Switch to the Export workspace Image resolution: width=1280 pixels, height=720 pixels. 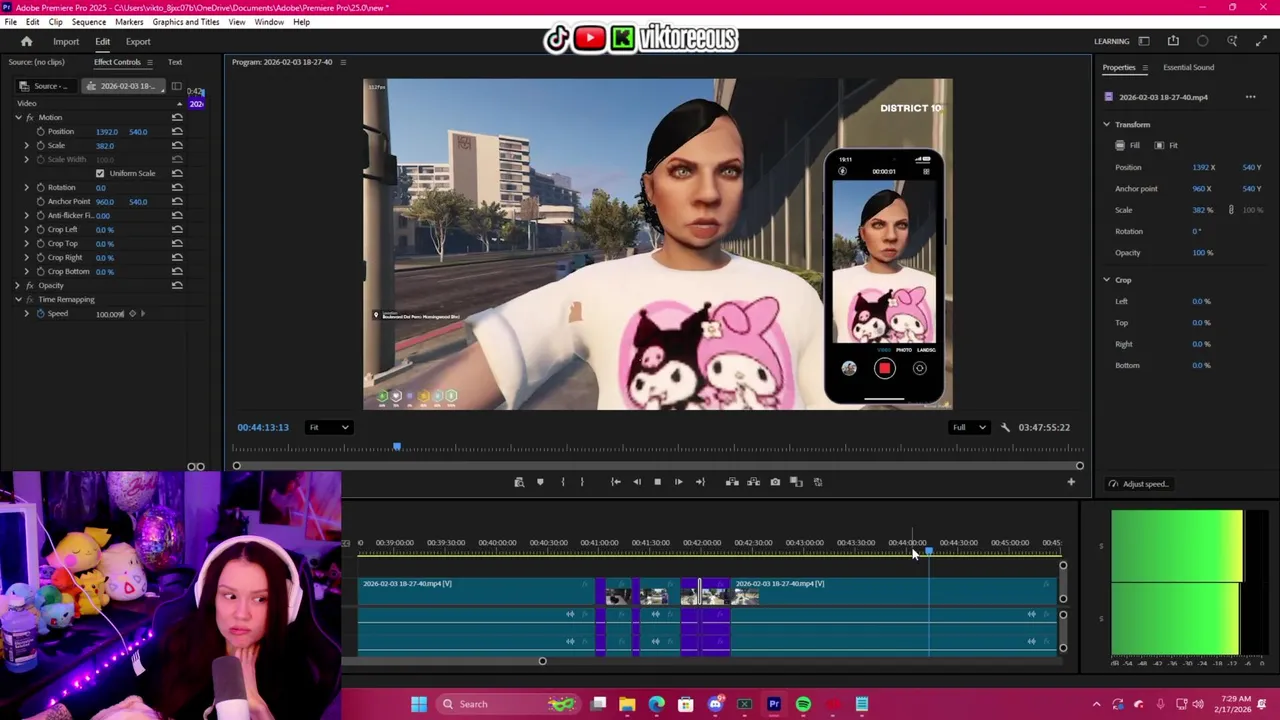[x=138, y=42]
